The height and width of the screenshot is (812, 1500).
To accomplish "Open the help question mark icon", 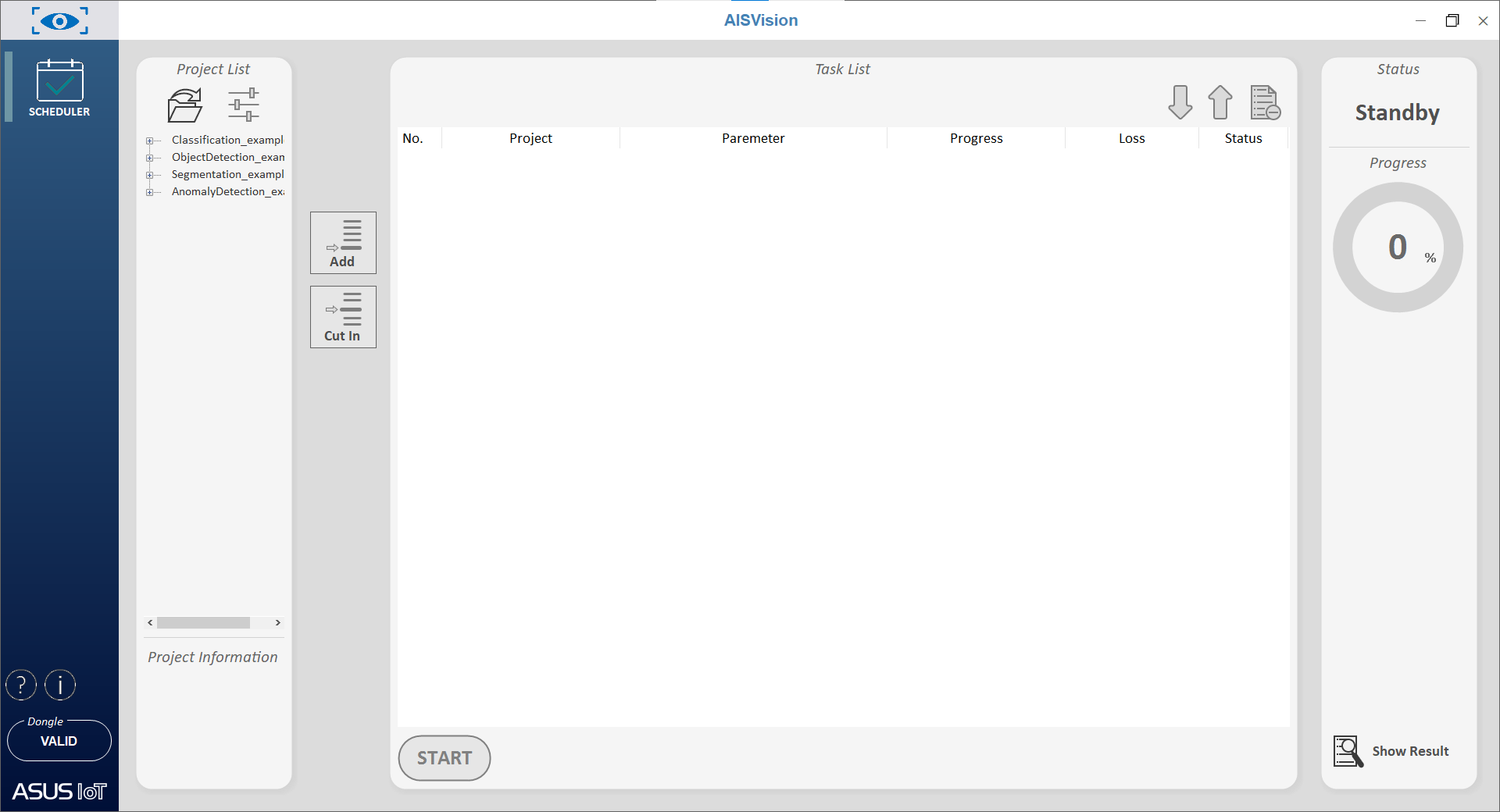I will tap(21, 686).
